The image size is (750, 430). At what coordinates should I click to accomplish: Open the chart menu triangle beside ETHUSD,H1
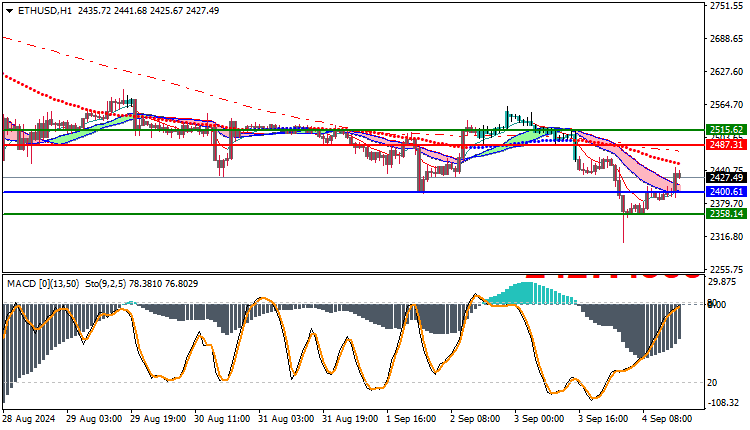10,11
